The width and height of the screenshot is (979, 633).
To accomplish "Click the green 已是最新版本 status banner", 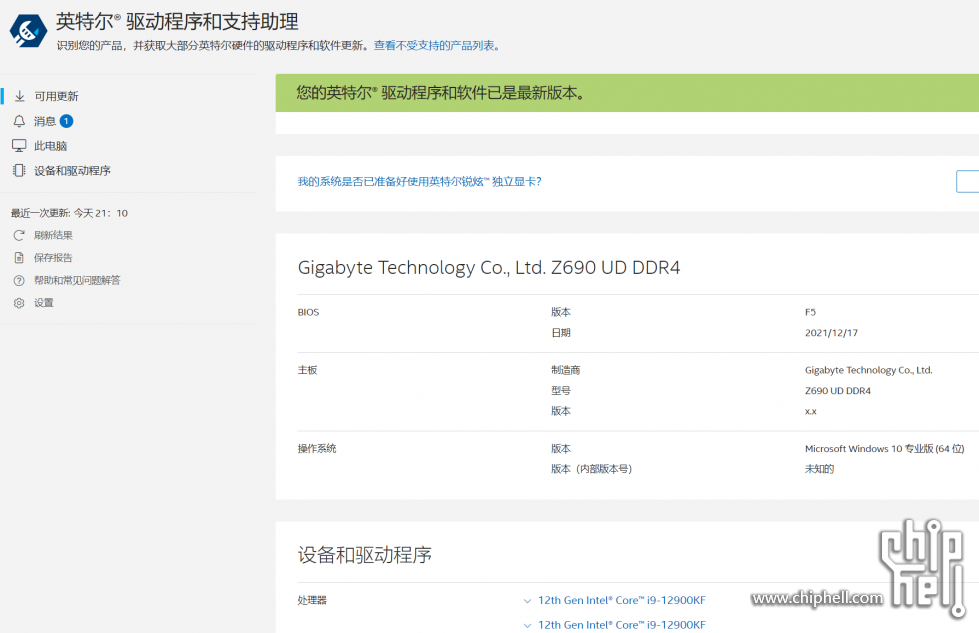I will pos(627,93).
